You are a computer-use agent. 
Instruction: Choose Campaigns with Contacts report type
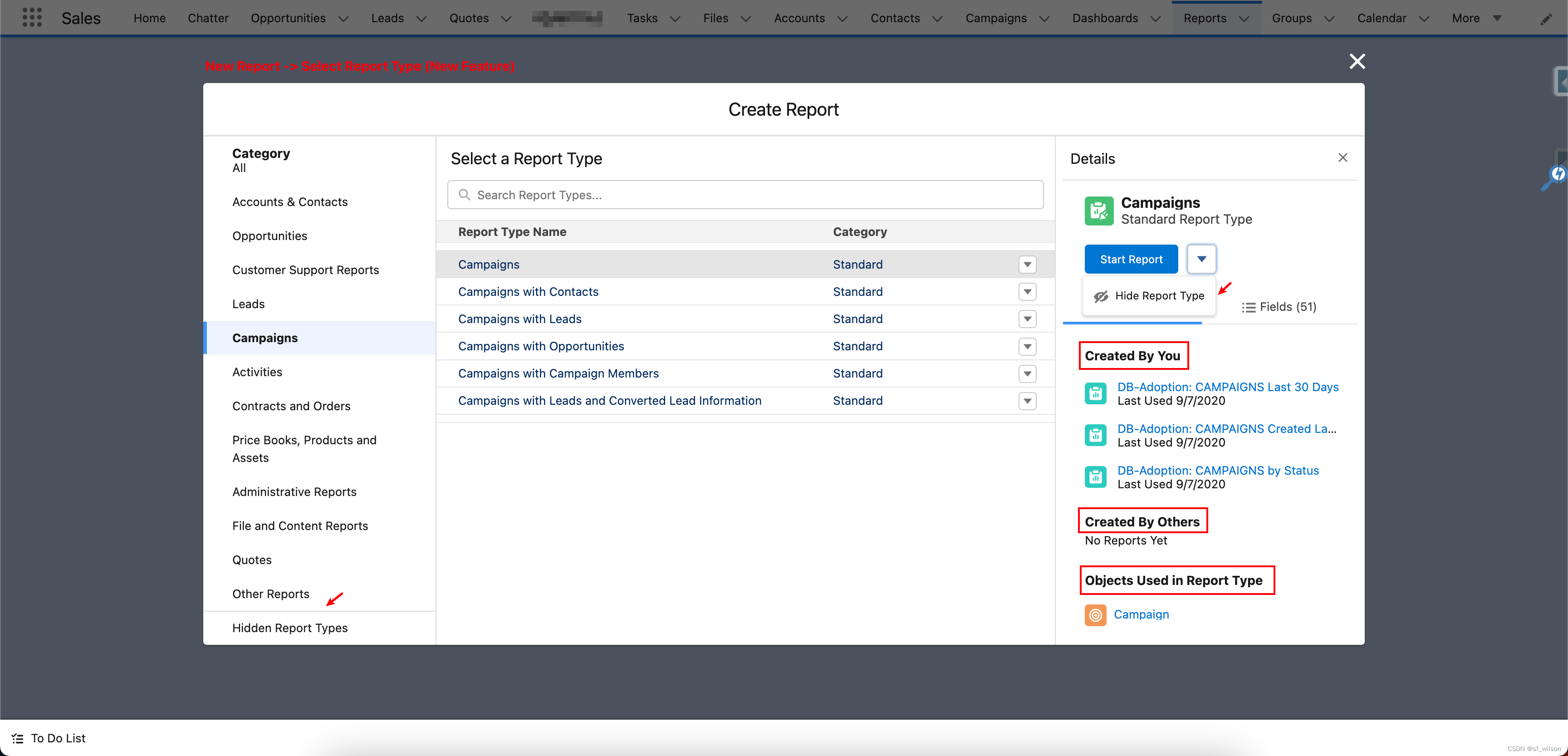coord(529,292)
